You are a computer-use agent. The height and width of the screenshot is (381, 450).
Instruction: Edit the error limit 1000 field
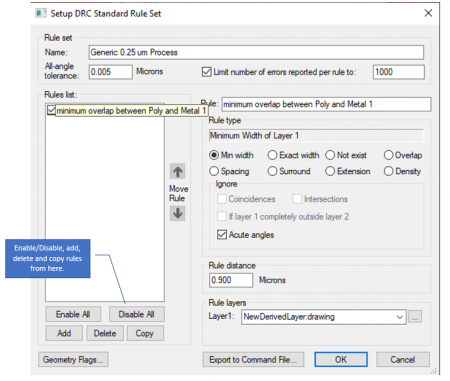pos(399,72)
